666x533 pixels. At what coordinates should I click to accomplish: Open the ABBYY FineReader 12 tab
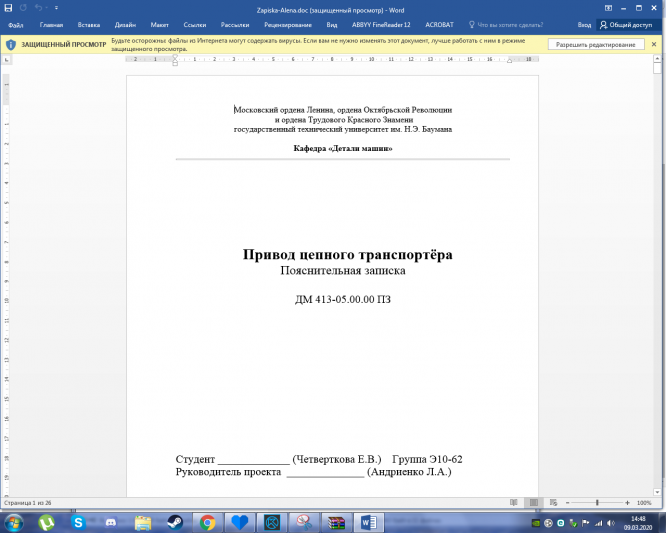(x=381, y=25)
